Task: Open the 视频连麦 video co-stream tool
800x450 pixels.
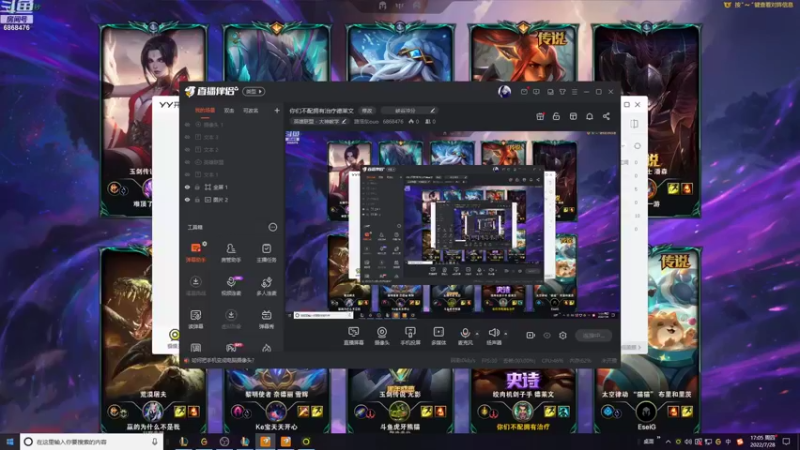Action: click(231, 286)
